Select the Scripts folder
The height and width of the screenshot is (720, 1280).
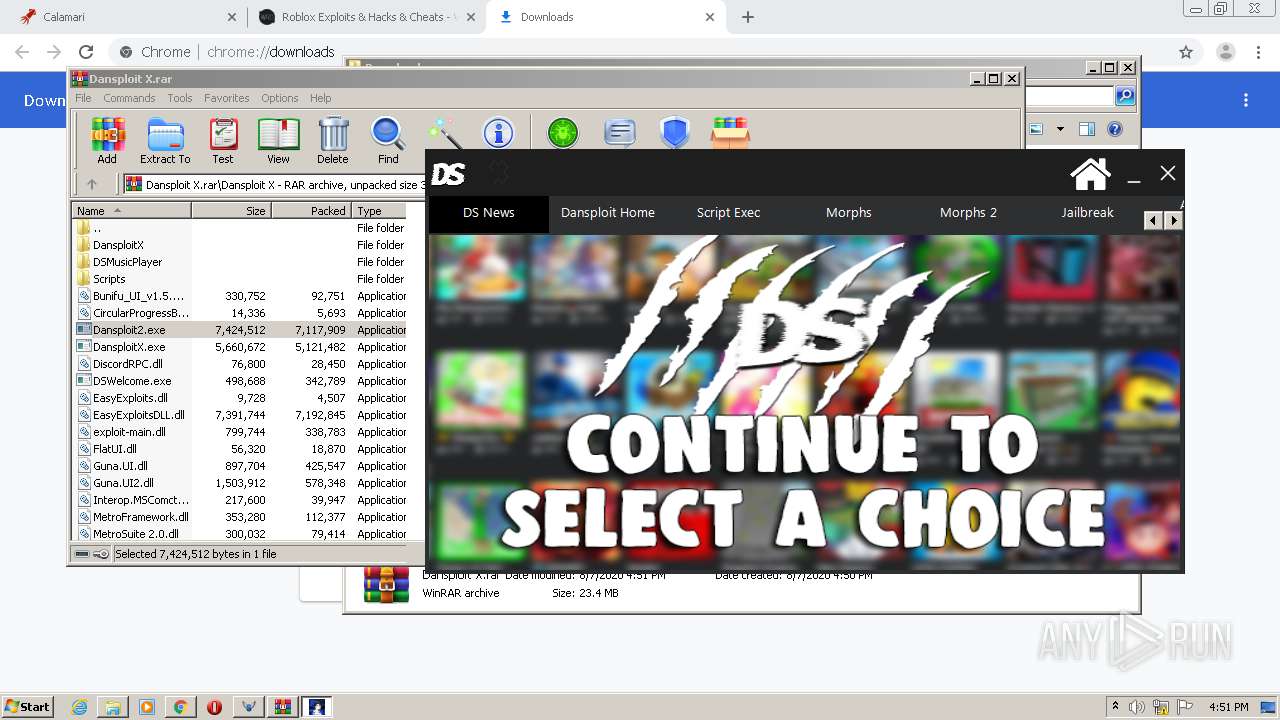click(x=240, y=279)
